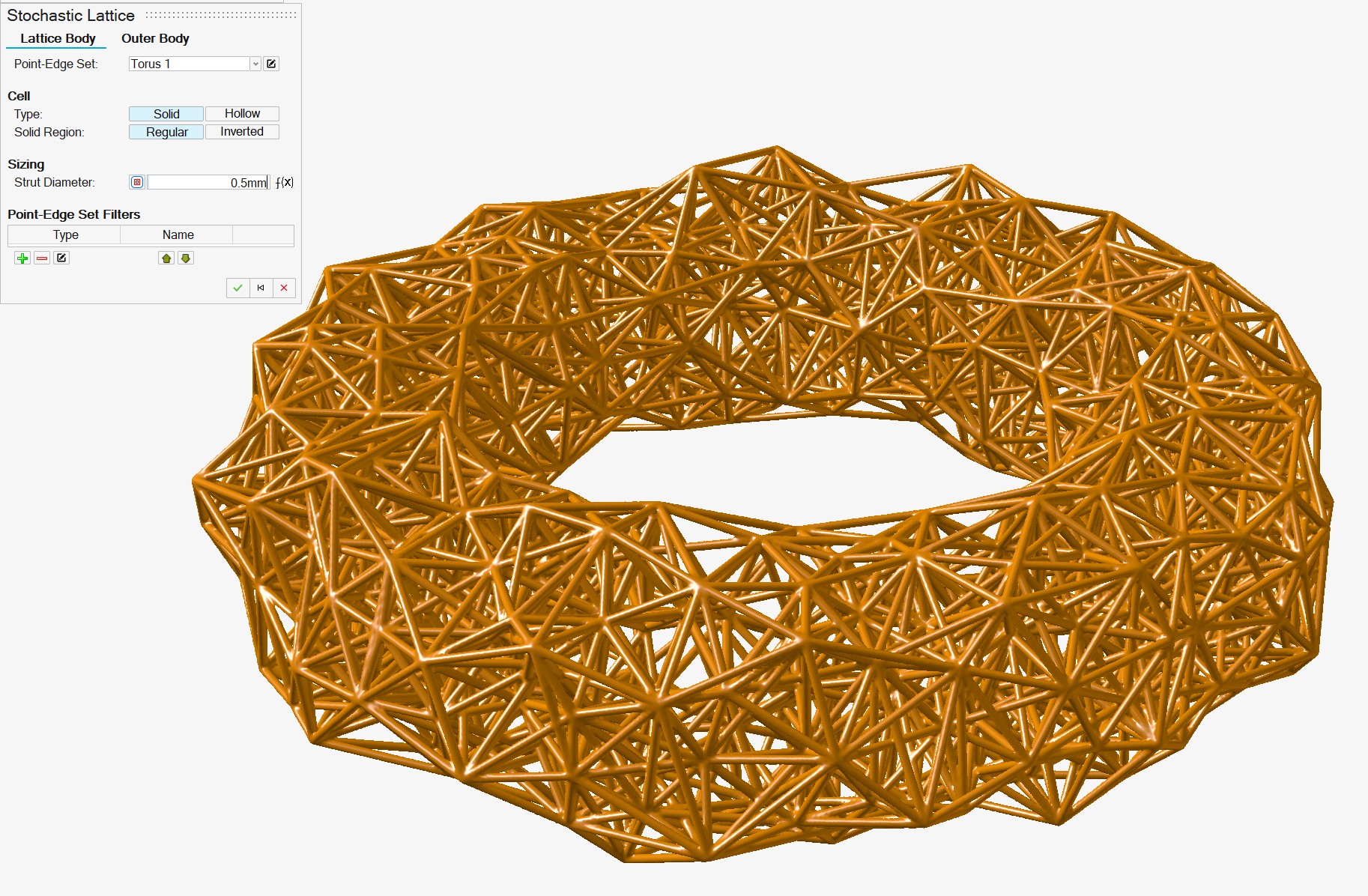Move filter down with green arrow
The image size is (1368, 896).
186,258
